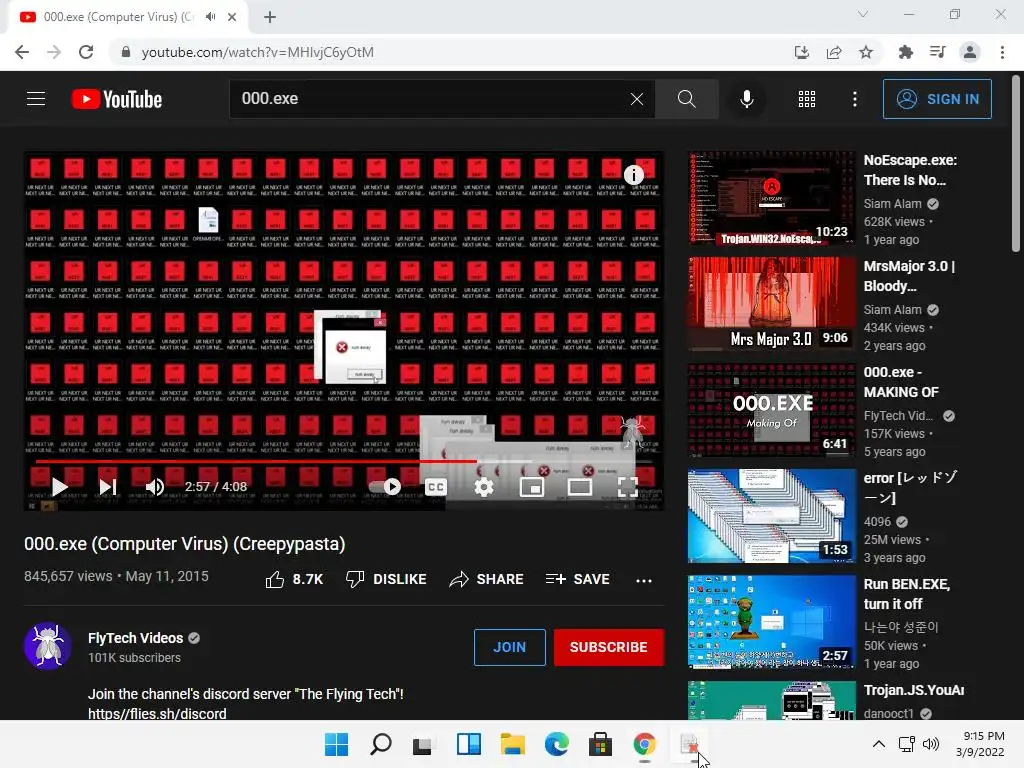Screen dimensions: 1024x768
Task: Skip to the next video
Action: pyautogui.click(x=108, y=487)
